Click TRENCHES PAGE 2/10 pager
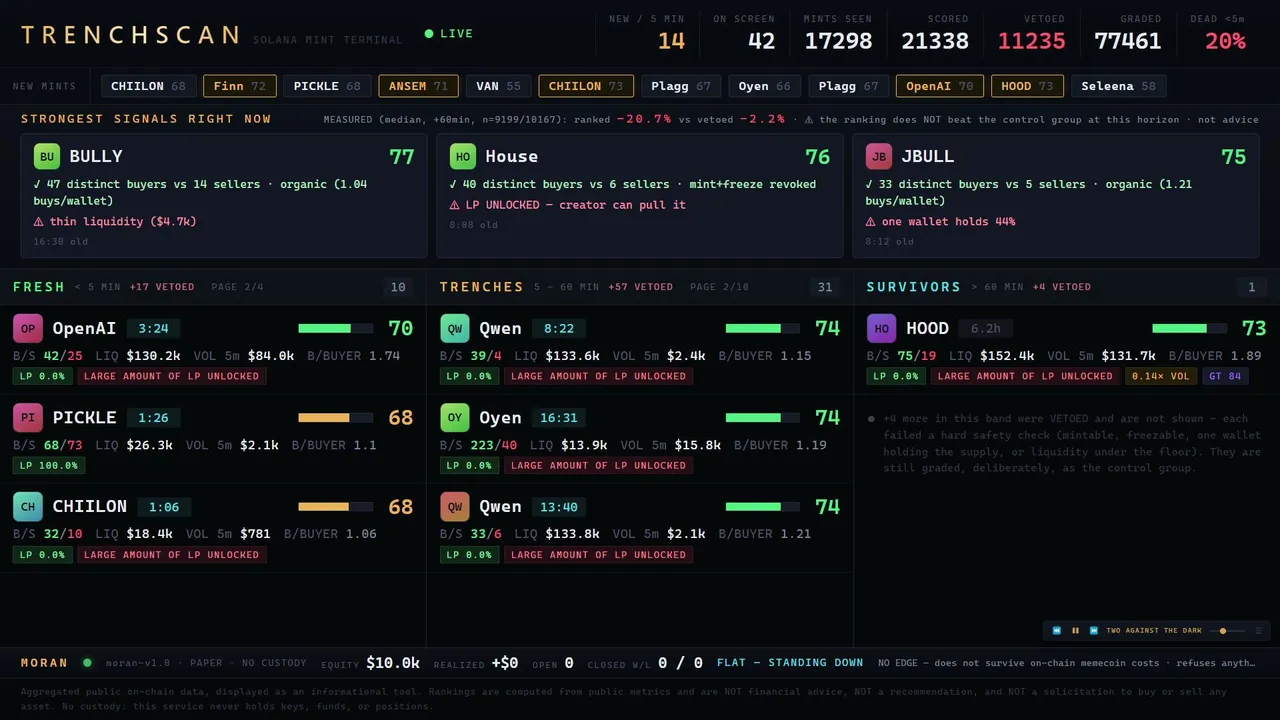 tap(719, 287)
